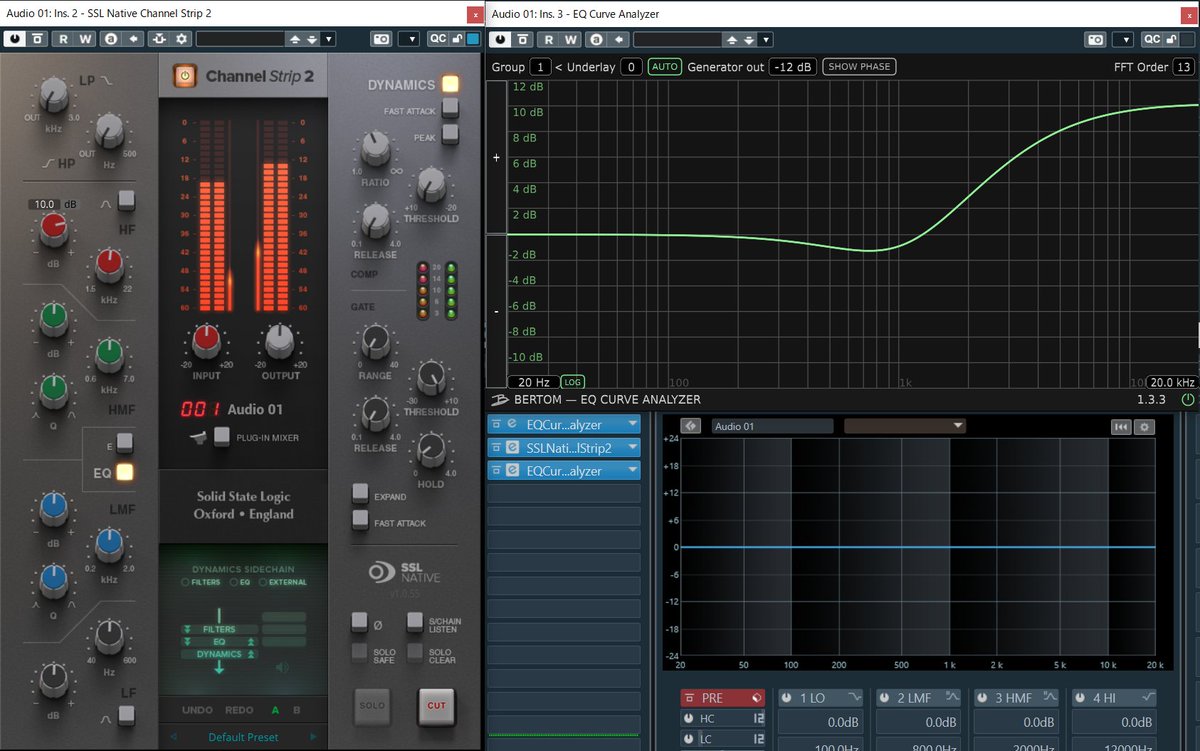Click the QC quick controls button in SSL window
This screenshot has width=1200, height=751.
438,39
